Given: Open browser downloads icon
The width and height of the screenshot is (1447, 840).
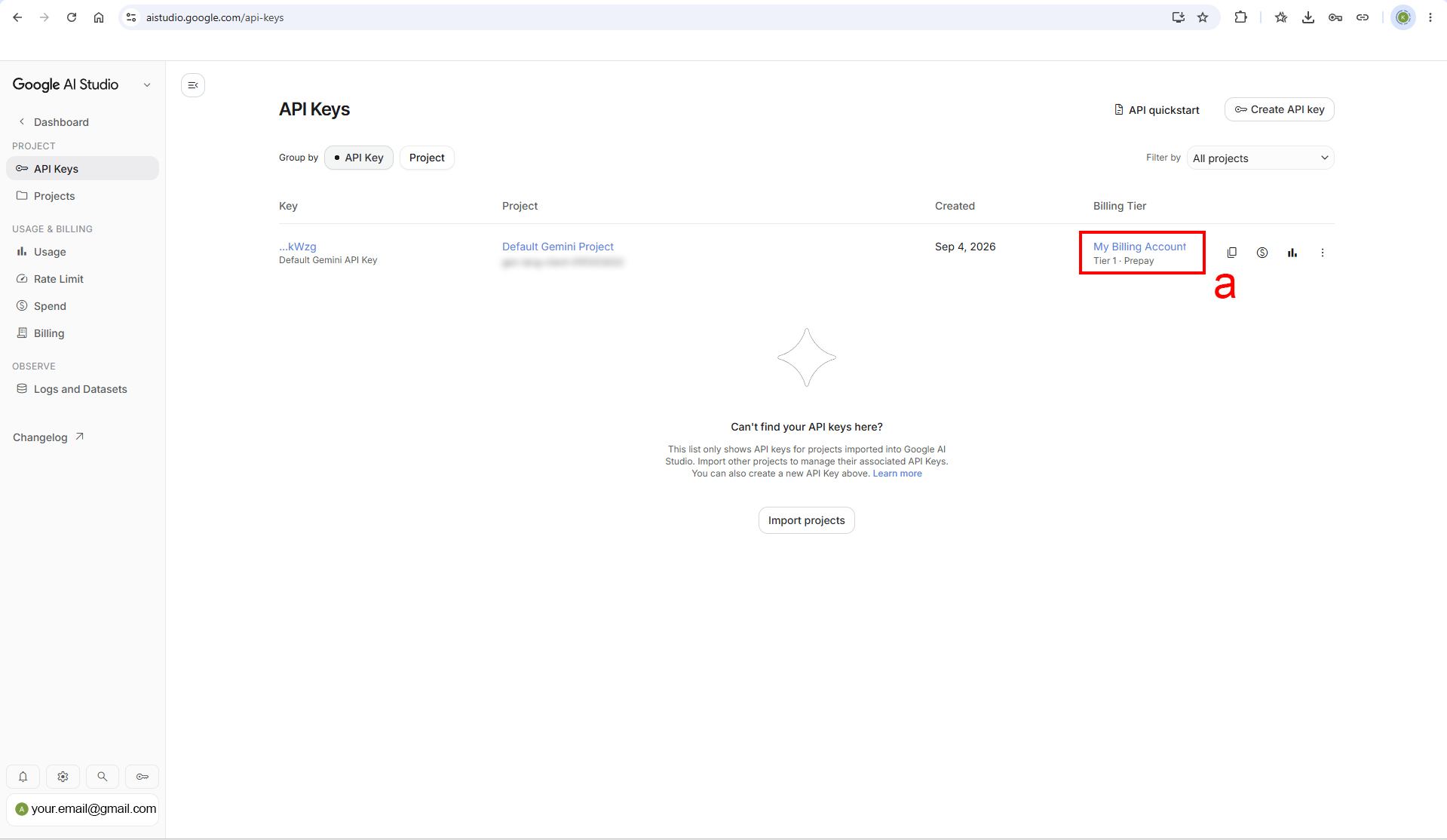Looking at the screenshot, I should coord(1308,17).
